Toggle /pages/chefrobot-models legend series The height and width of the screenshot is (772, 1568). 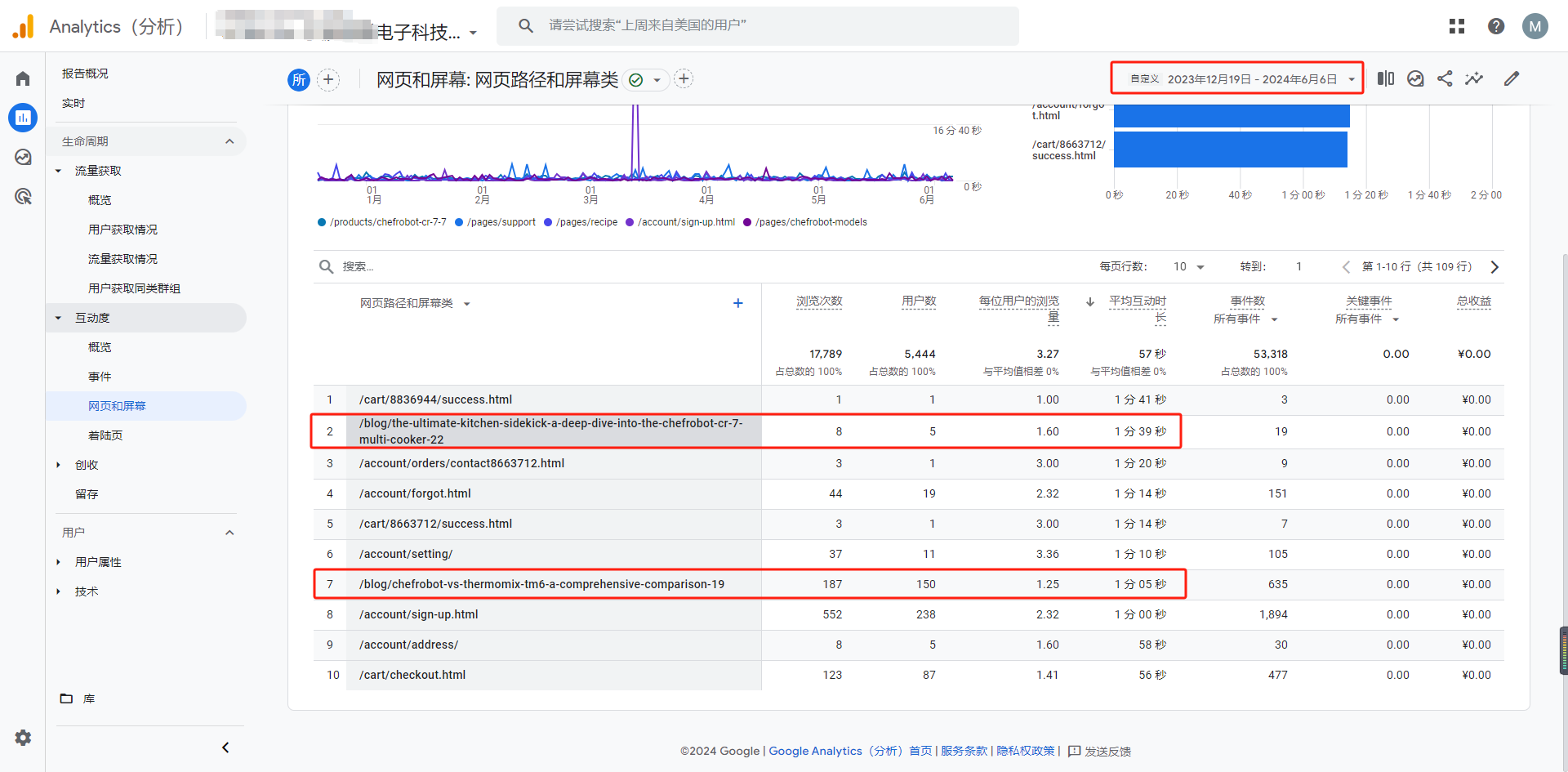pos(805,222)
